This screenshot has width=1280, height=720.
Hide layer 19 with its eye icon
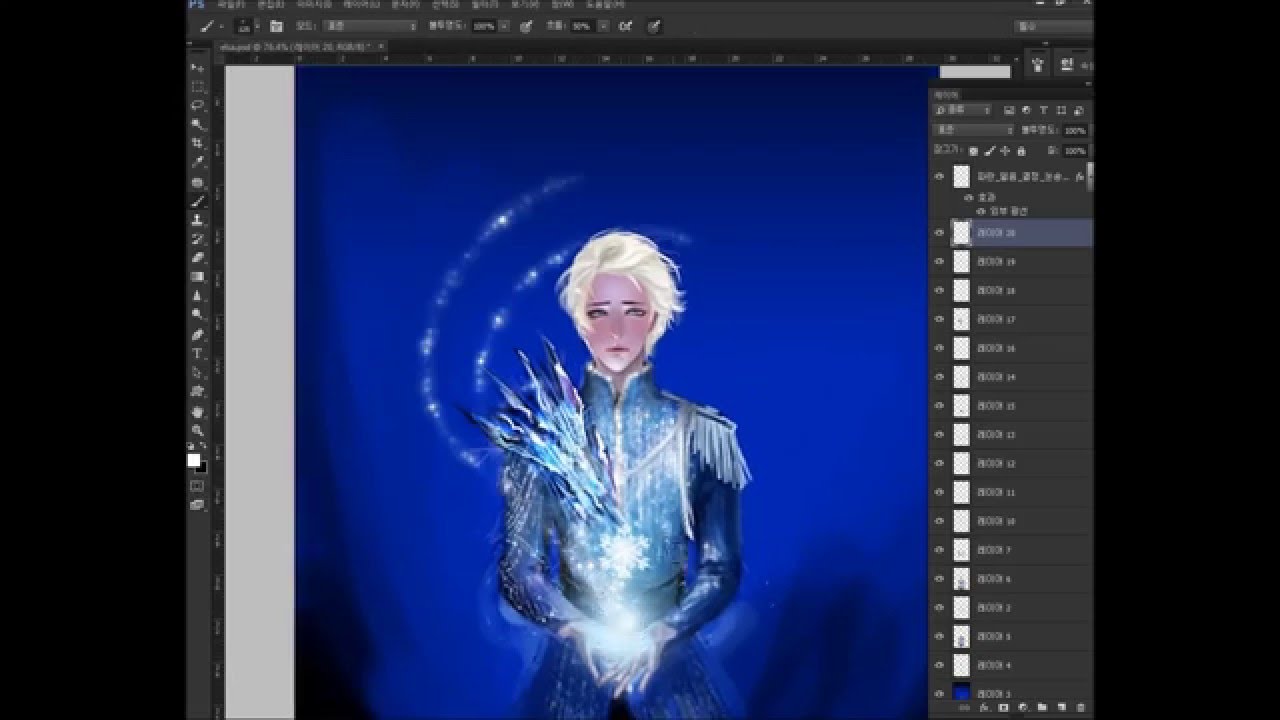coord(939,262)
